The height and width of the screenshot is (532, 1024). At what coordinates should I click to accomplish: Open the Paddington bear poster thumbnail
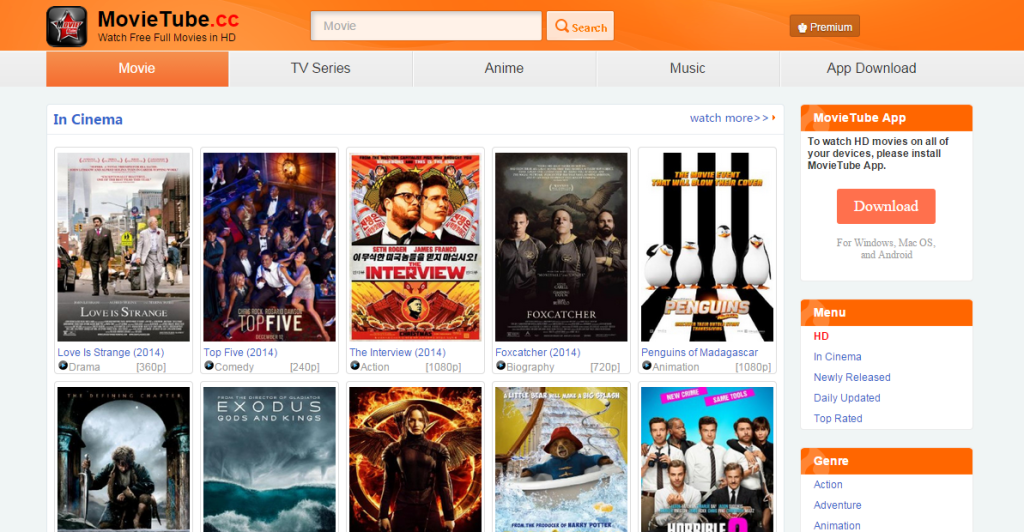tap(561, 460)
